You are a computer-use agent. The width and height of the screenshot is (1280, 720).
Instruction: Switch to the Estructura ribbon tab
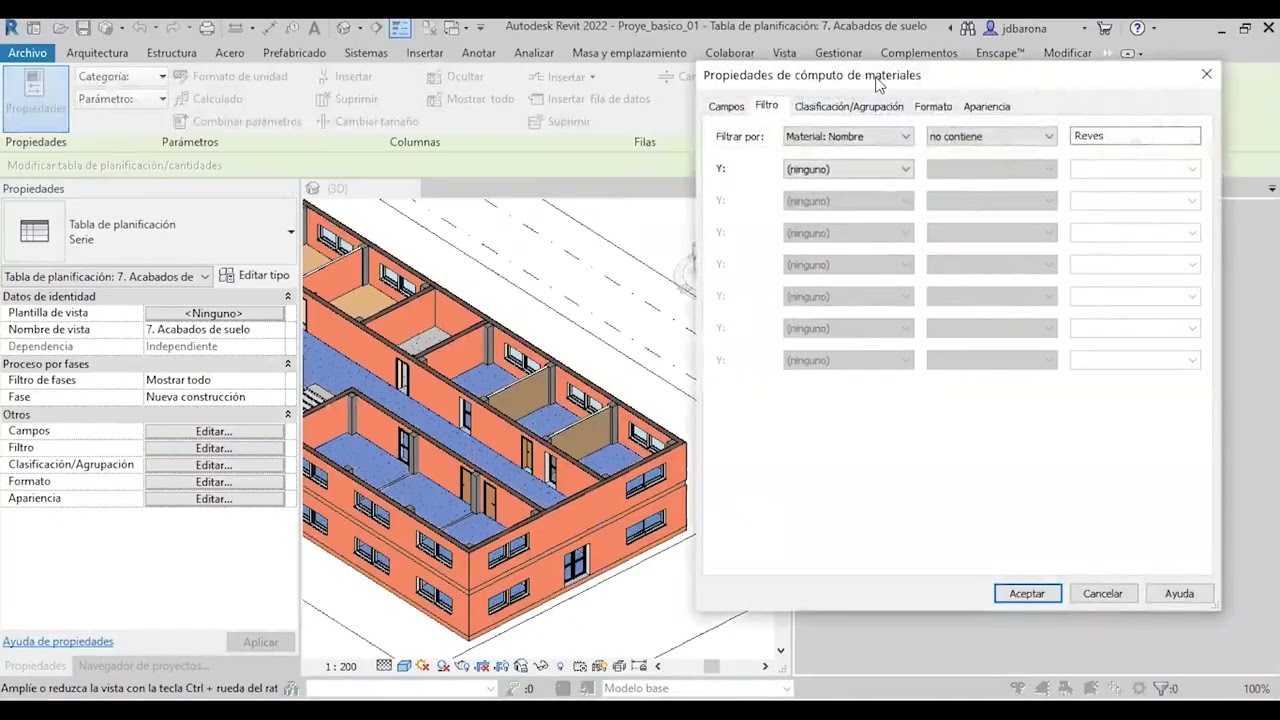172,53
